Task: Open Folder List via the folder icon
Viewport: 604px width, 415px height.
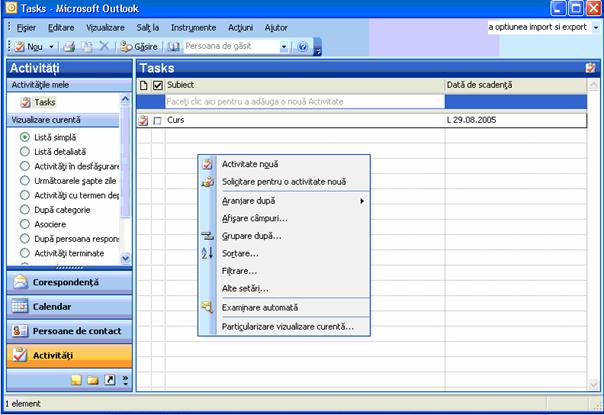Action: pos(92,380)
